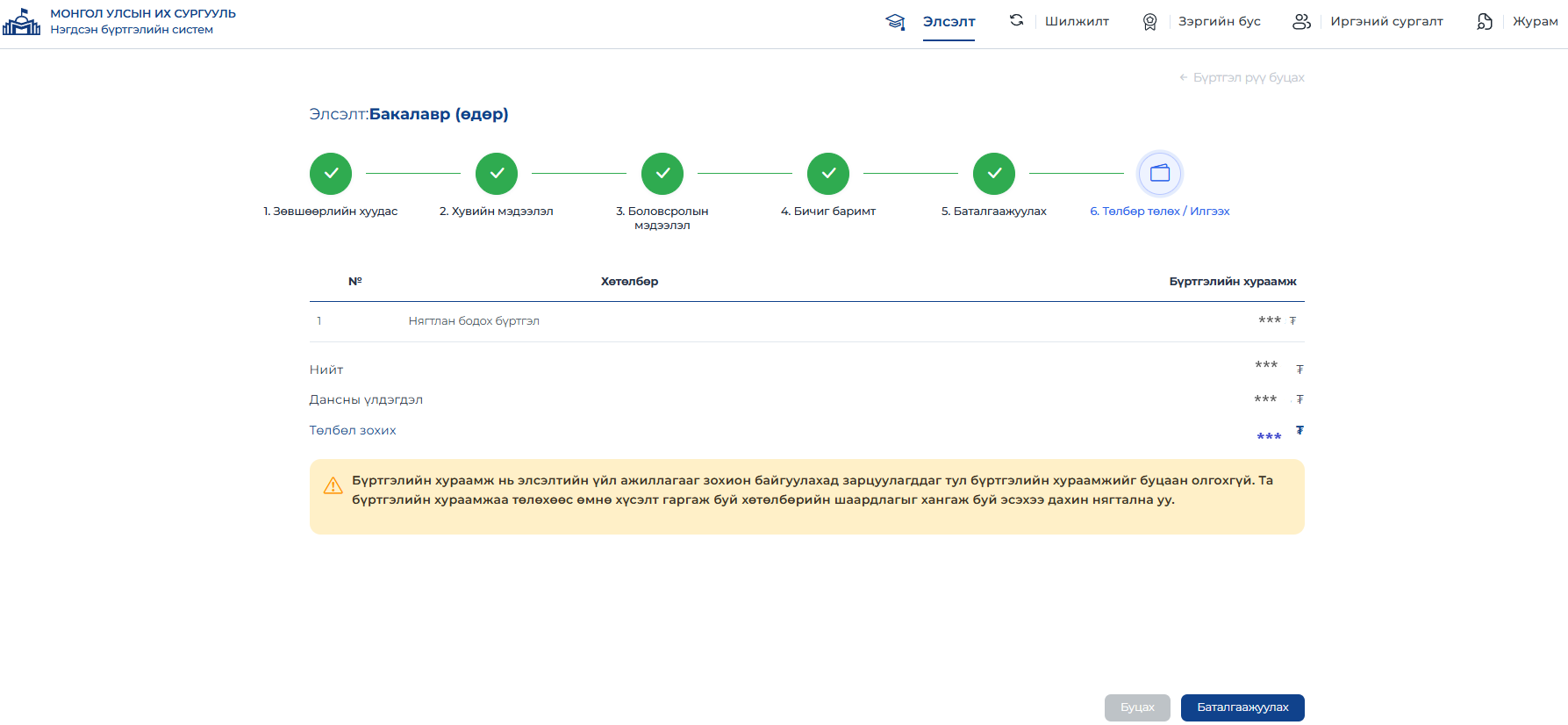This screenshot has width=1568, height=725.
Task: Click the Нягтлан бодох бүртгэл row
Action: tap(807, 321)
